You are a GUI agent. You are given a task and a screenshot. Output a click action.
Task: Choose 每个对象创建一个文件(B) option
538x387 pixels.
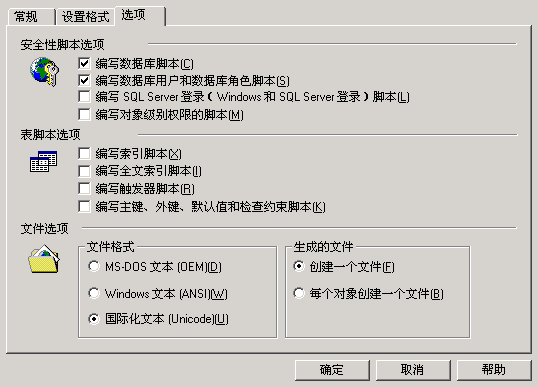[x=299, y=293]
